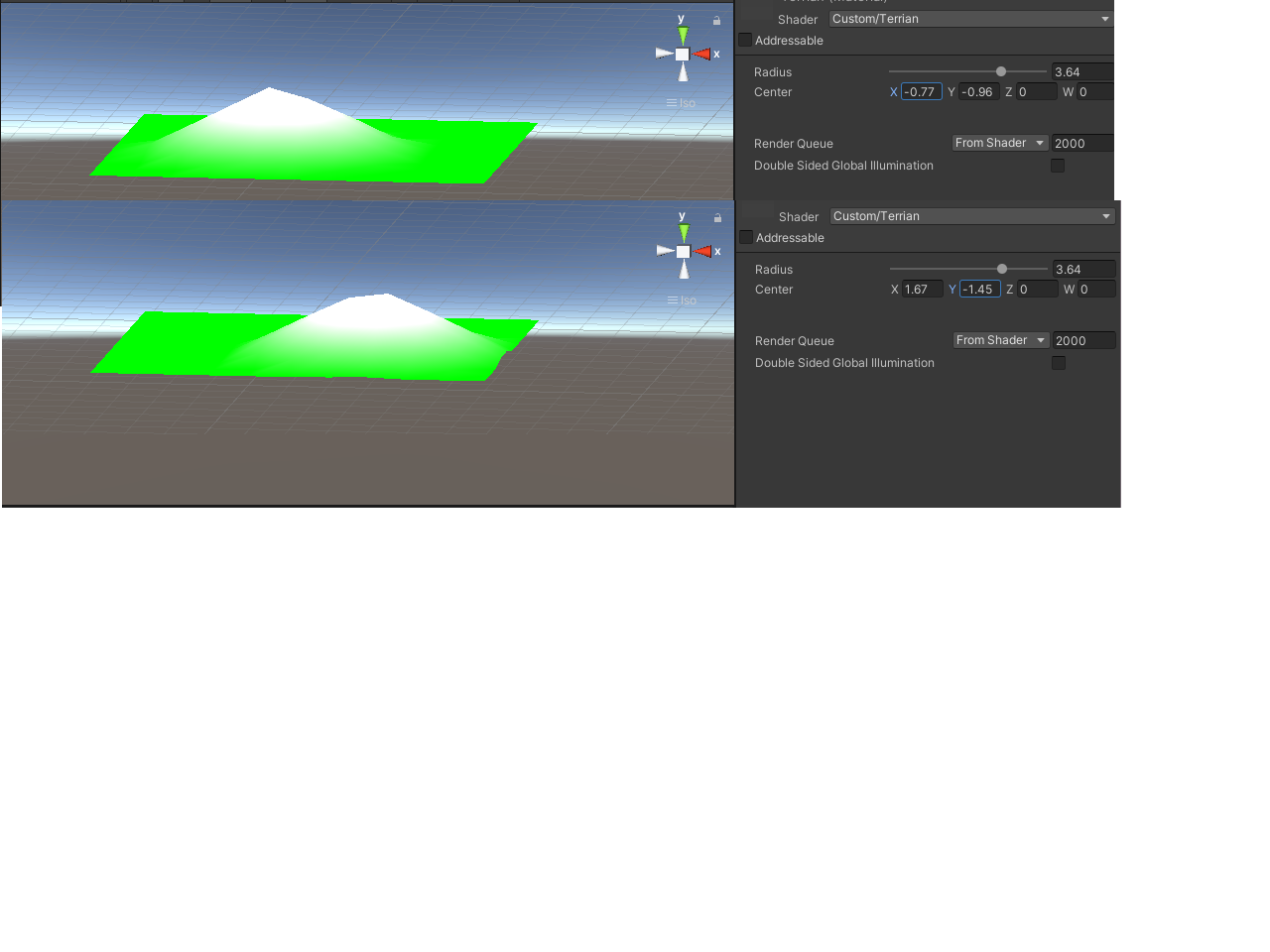Open Shader dropdown in panel with Center X -0.77
1270x952 pixels.
pyautogui.click(x=970, y=19)
